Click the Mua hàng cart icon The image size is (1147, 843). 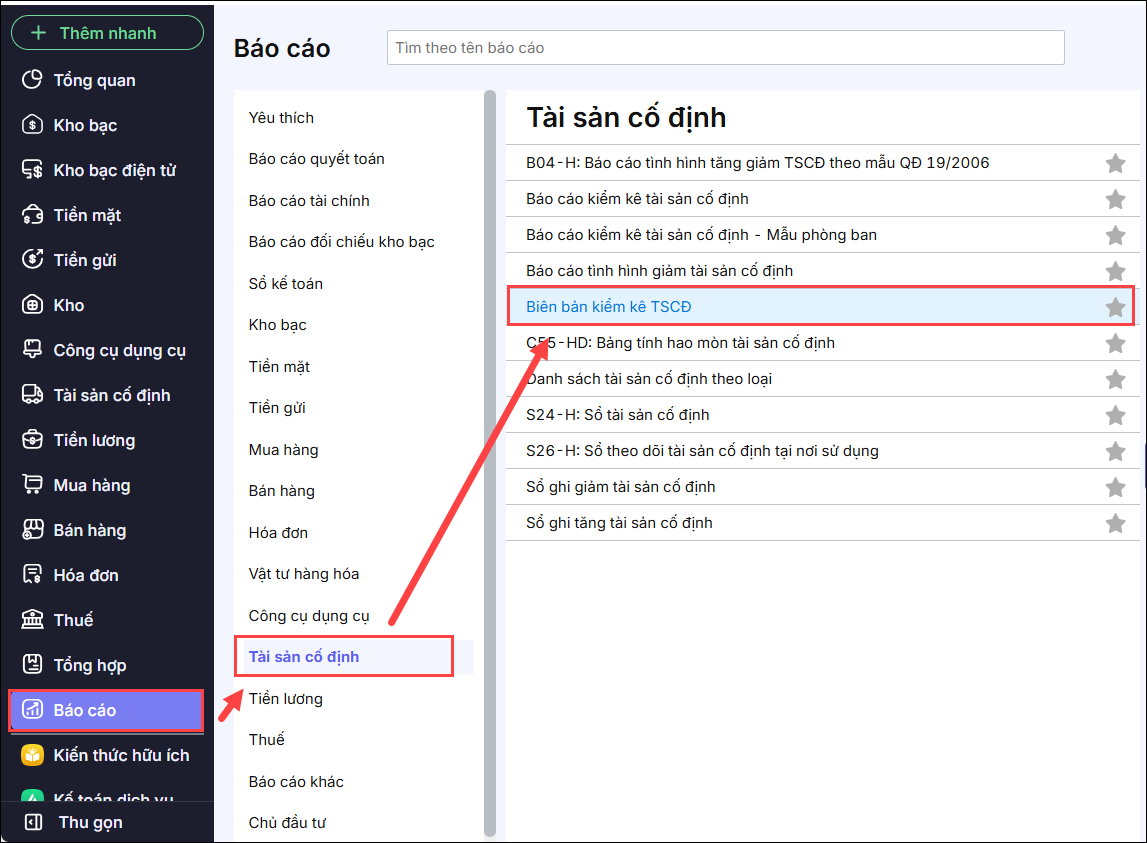(x=32, y=485)
